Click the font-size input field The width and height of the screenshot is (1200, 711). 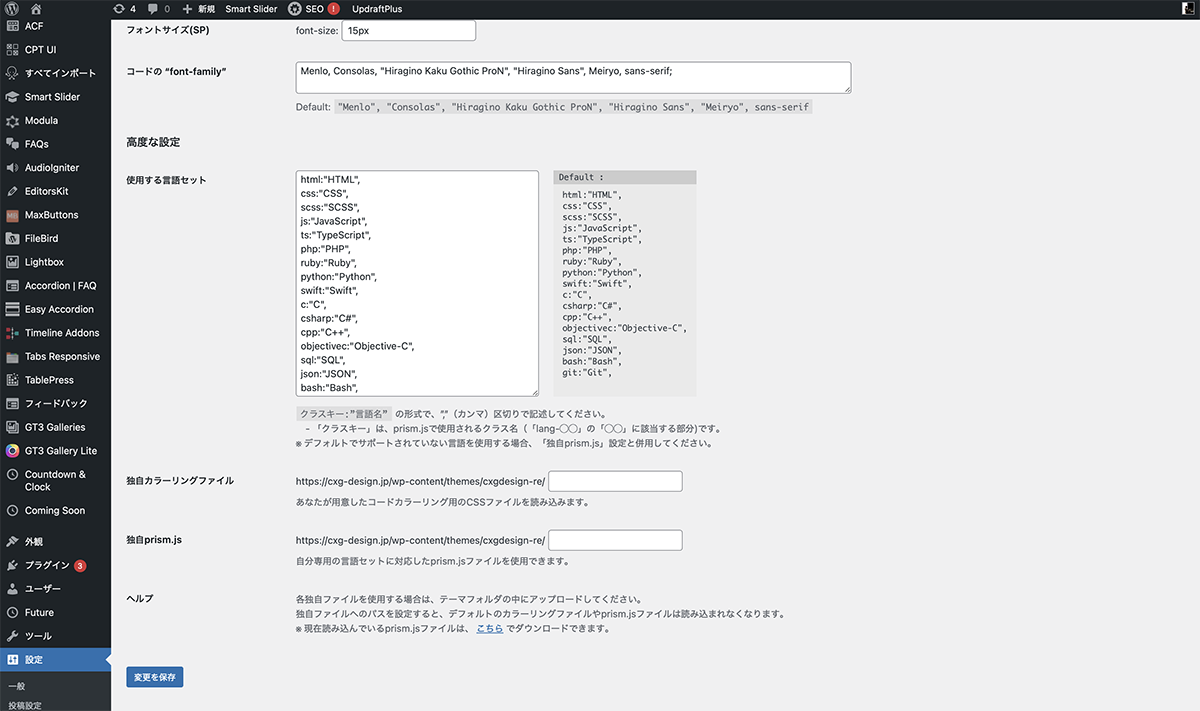click(x=408, y=30)
